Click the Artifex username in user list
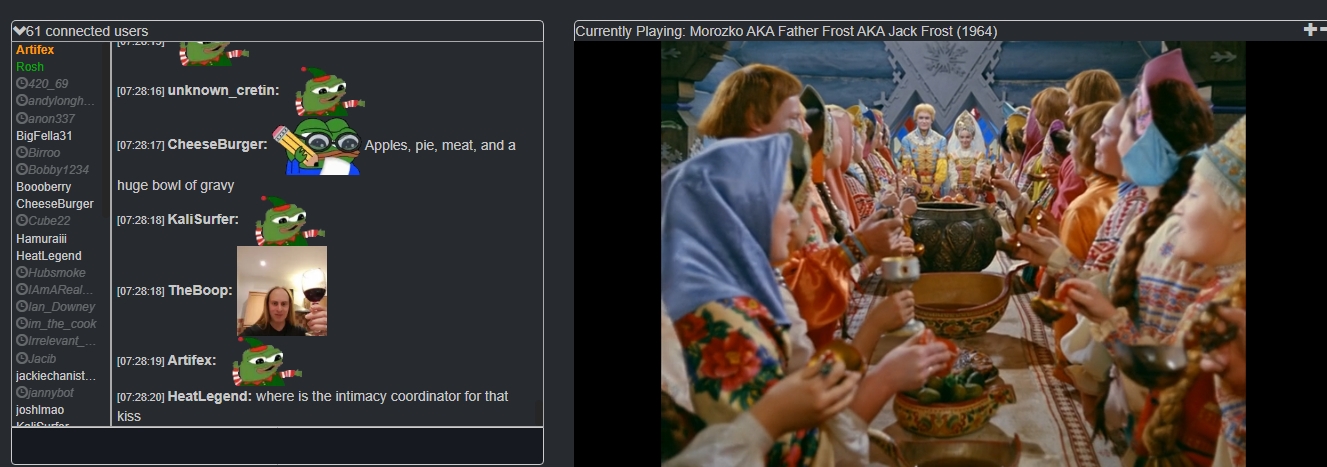 (x=35, y=49)
